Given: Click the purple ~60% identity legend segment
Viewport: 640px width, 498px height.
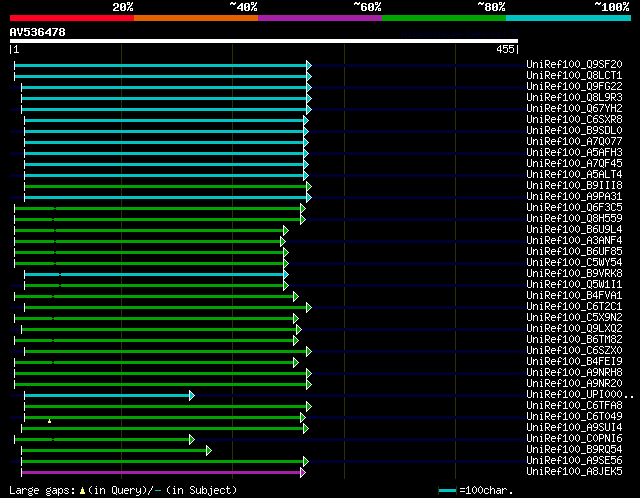Looking at the screenshot, I should 320,18.
